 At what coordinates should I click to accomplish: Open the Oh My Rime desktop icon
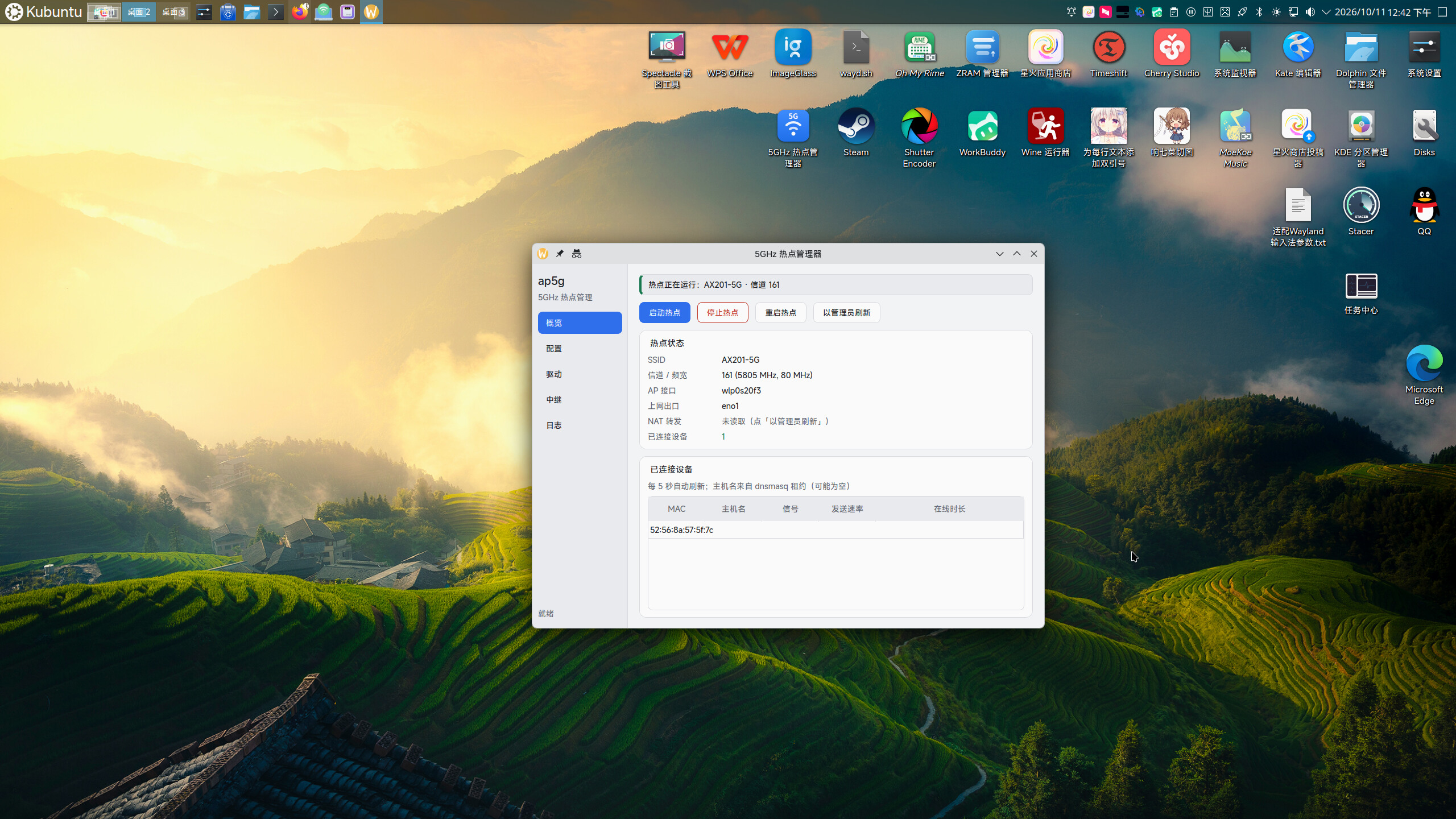pos(919,53)
